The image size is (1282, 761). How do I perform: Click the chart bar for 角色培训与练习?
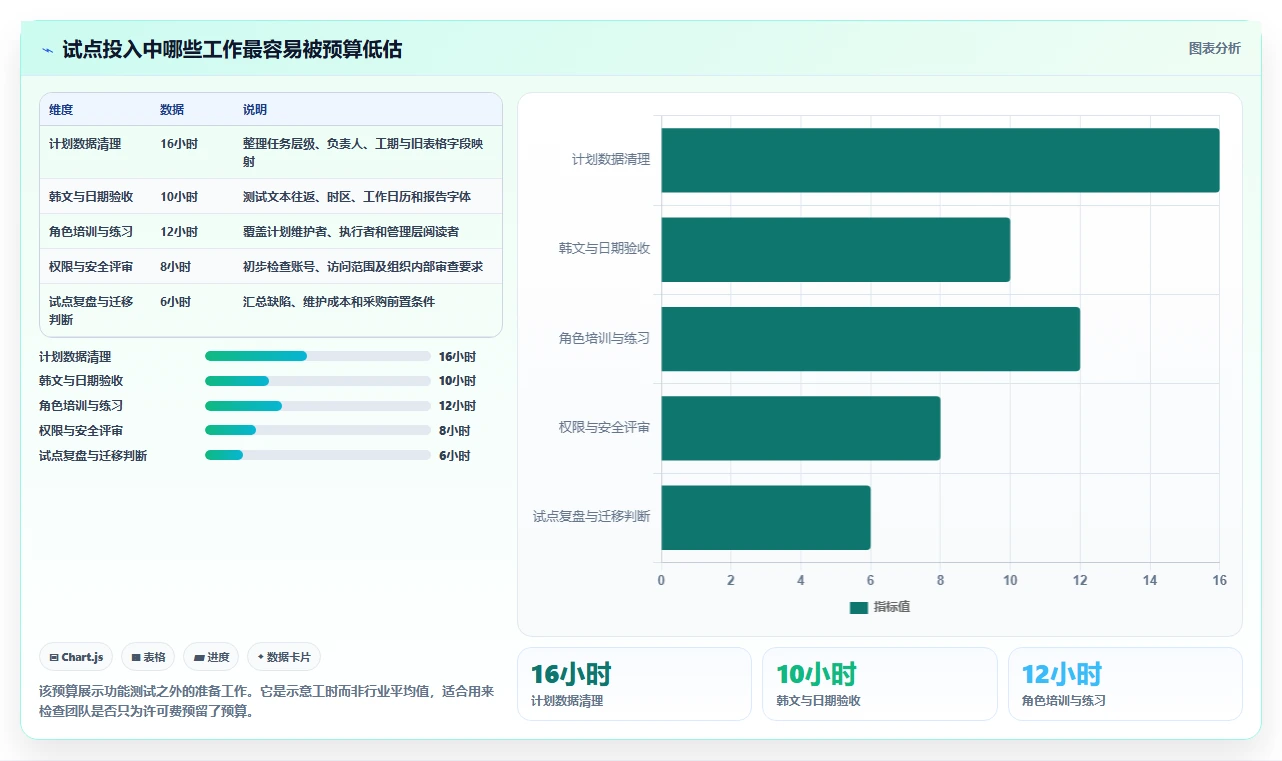pyautogui.click(x=870, y=339)
